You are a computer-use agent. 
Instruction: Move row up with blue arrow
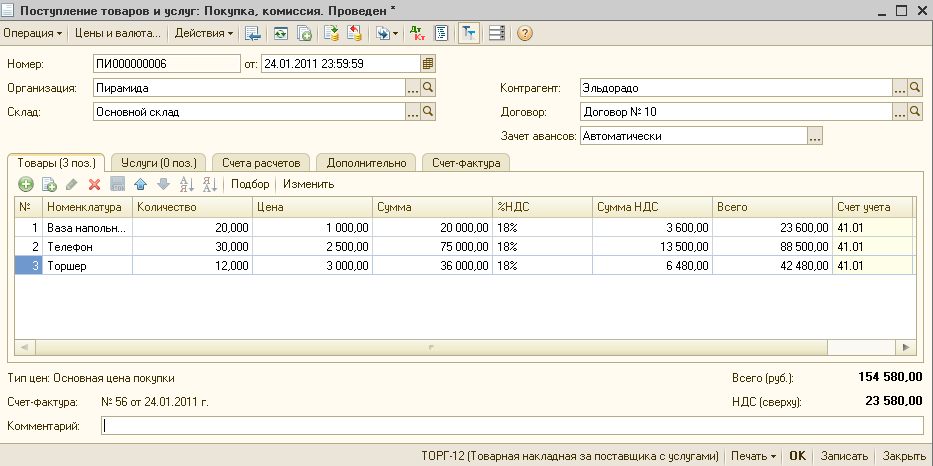[140, 184]
